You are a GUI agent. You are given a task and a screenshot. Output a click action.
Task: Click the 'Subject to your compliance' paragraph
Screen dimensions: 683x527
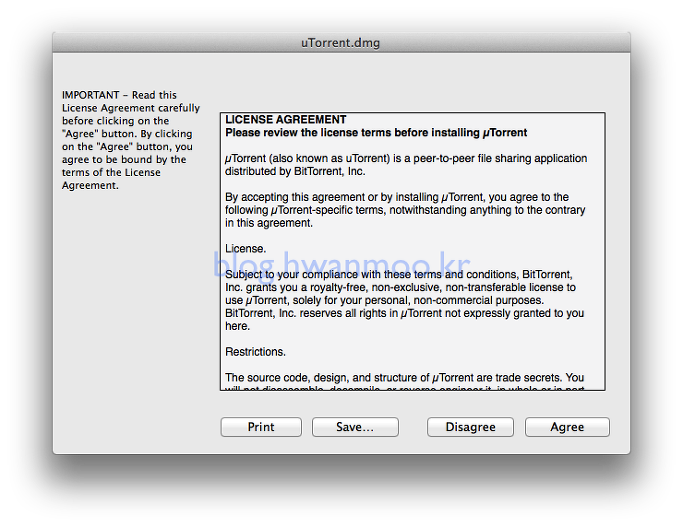pos(405,300)
